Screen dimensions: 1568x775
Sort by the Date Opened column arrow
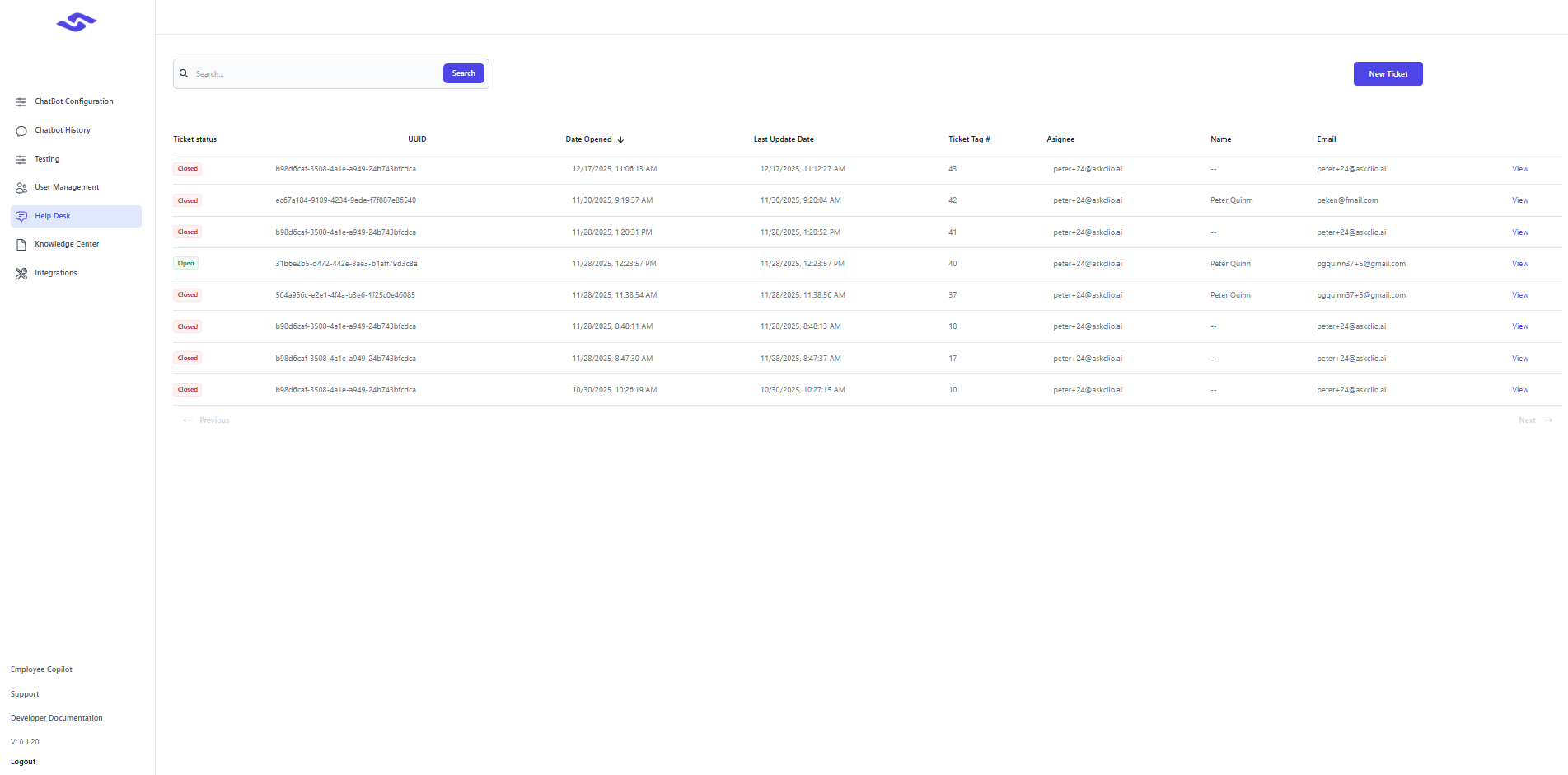[620, 140]
